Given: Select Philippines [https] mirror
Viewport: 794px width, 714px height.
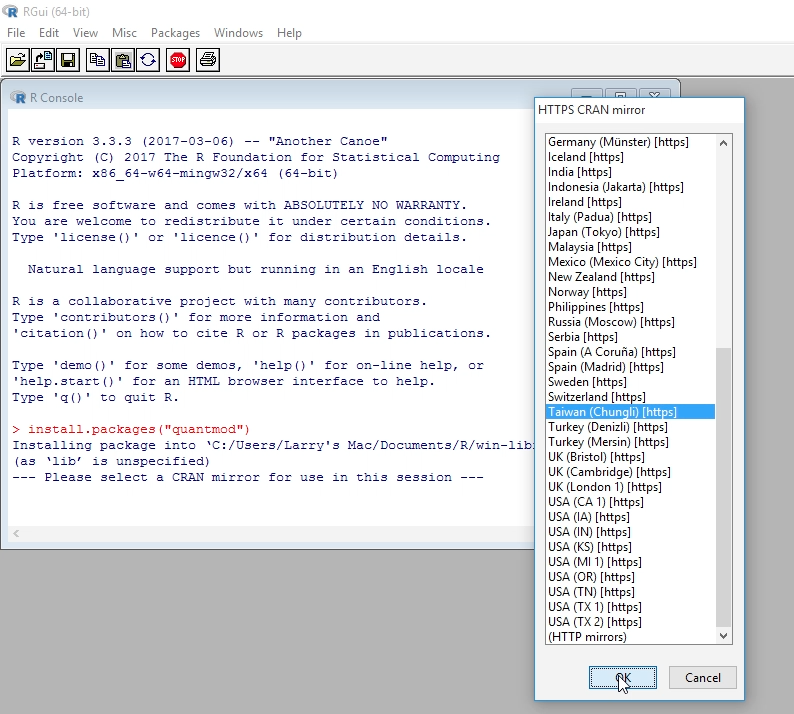Looking at the screenshot, I should click(630, 307).
